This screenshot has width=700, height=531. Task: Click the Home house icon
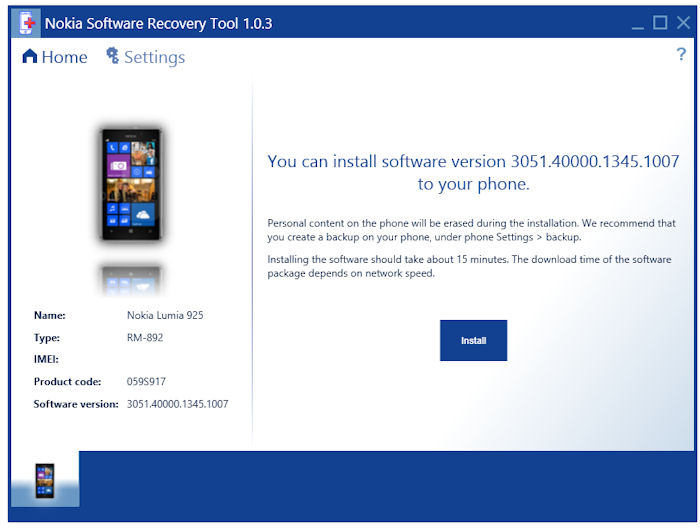click(x=30, y=56)
